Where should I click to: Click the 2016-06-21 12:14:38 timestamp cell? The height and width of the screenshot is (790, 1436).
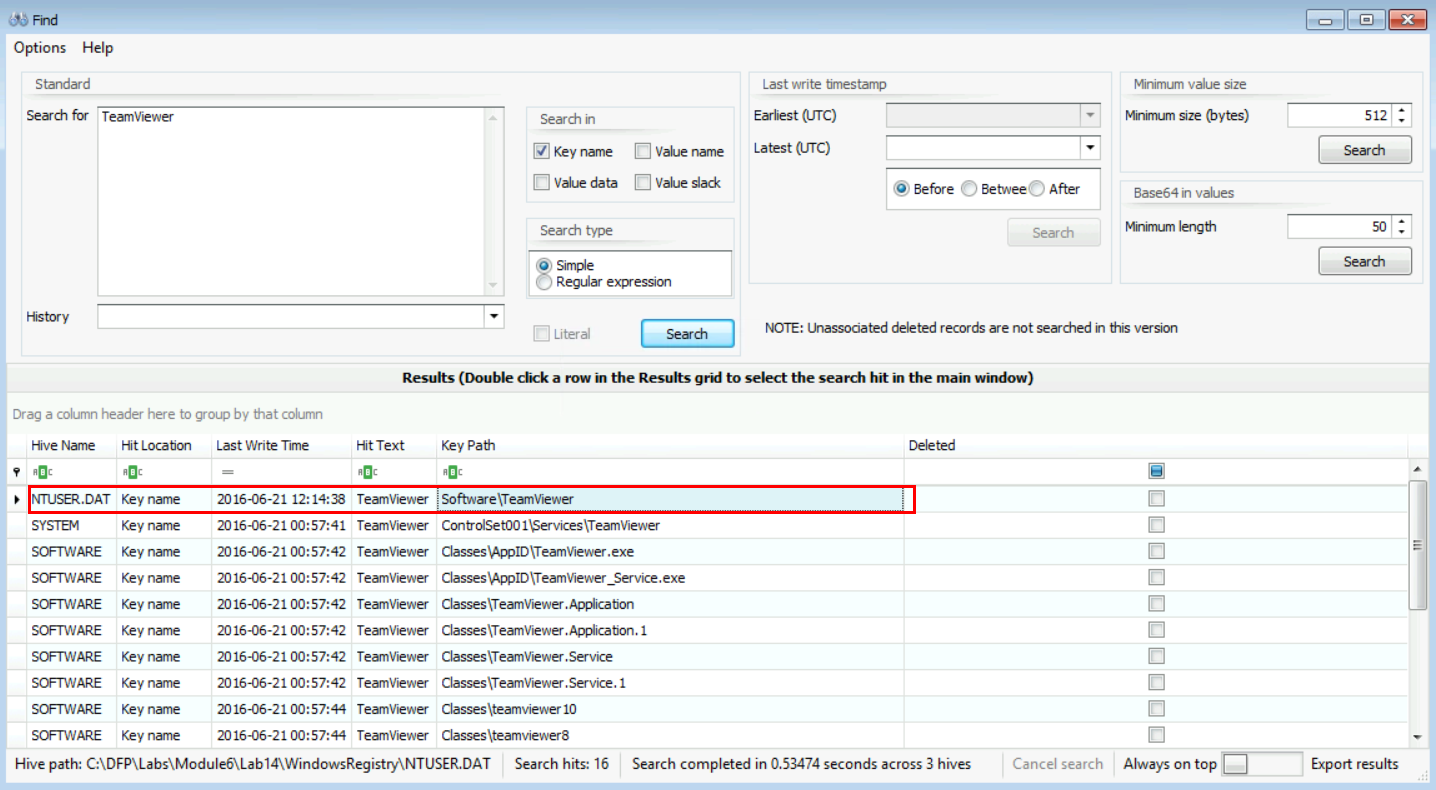coord(281,499)
